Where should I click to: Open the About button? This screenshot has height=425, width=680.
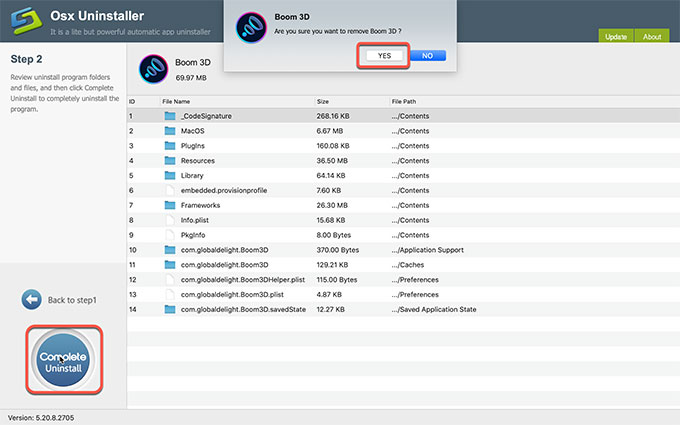(x=652, y=36)
